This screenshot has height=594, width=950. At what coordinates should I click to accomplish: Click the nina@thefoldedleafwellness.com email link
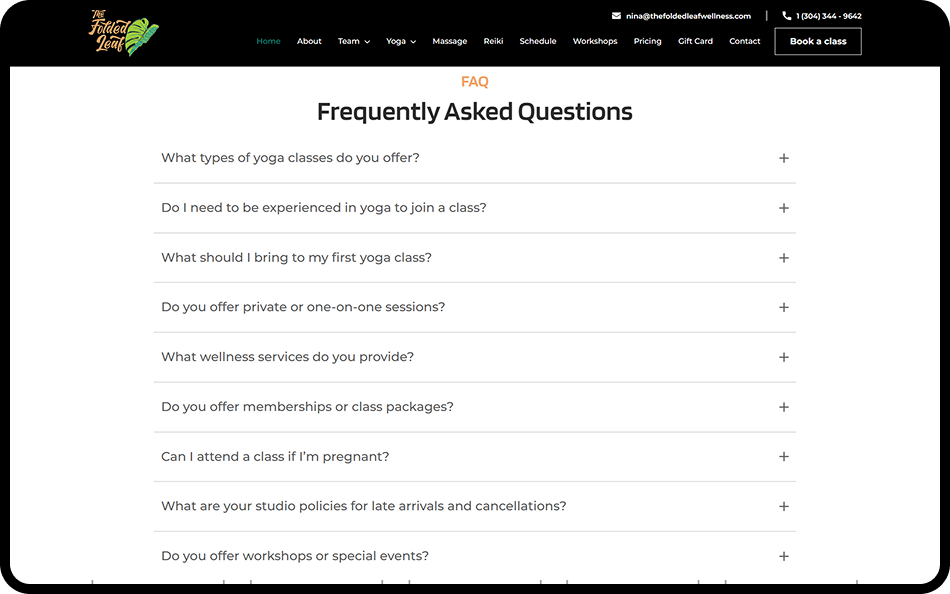pos(688,16)
